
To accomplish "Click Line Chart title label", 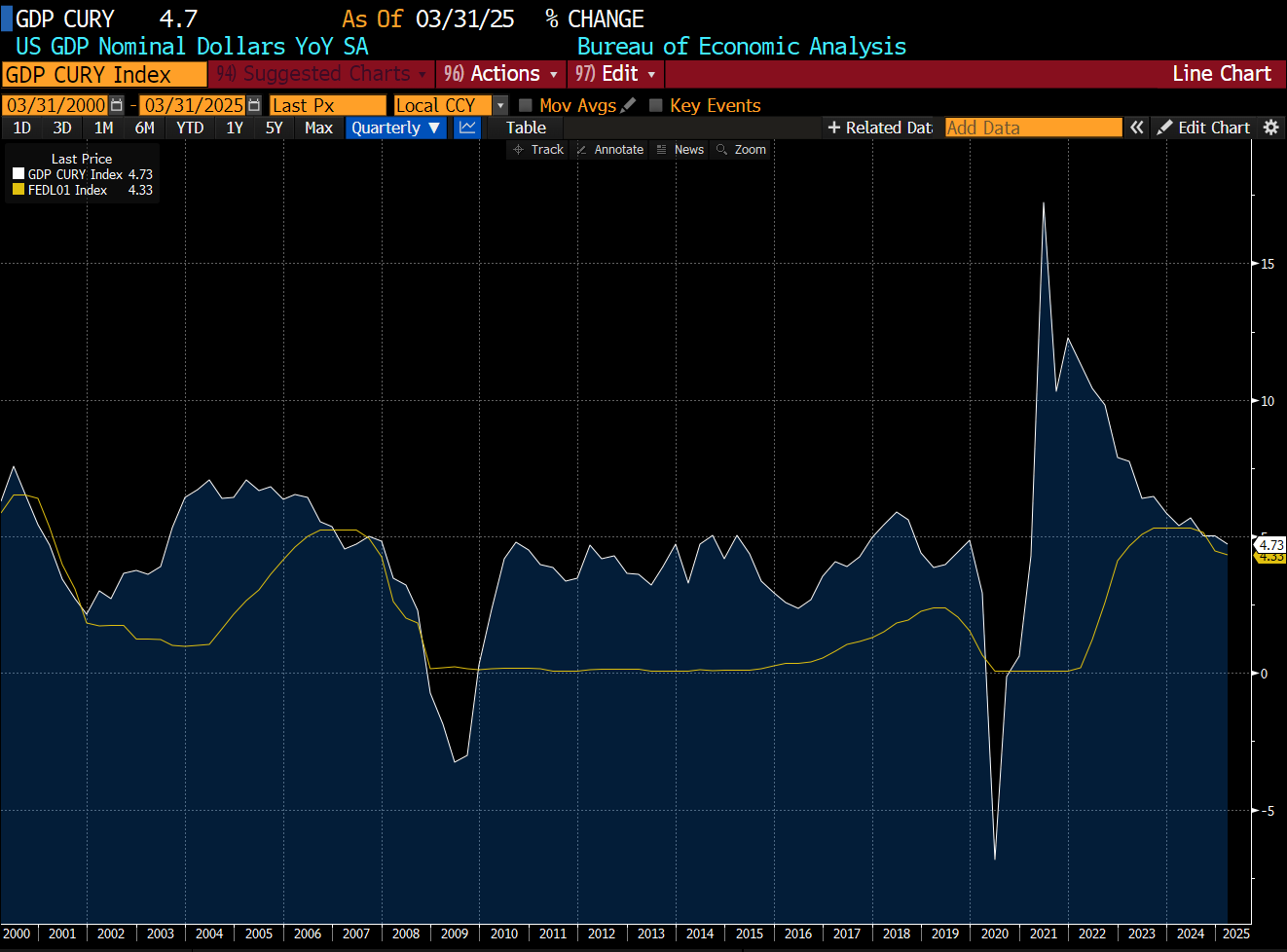I will pos(1222,74).
